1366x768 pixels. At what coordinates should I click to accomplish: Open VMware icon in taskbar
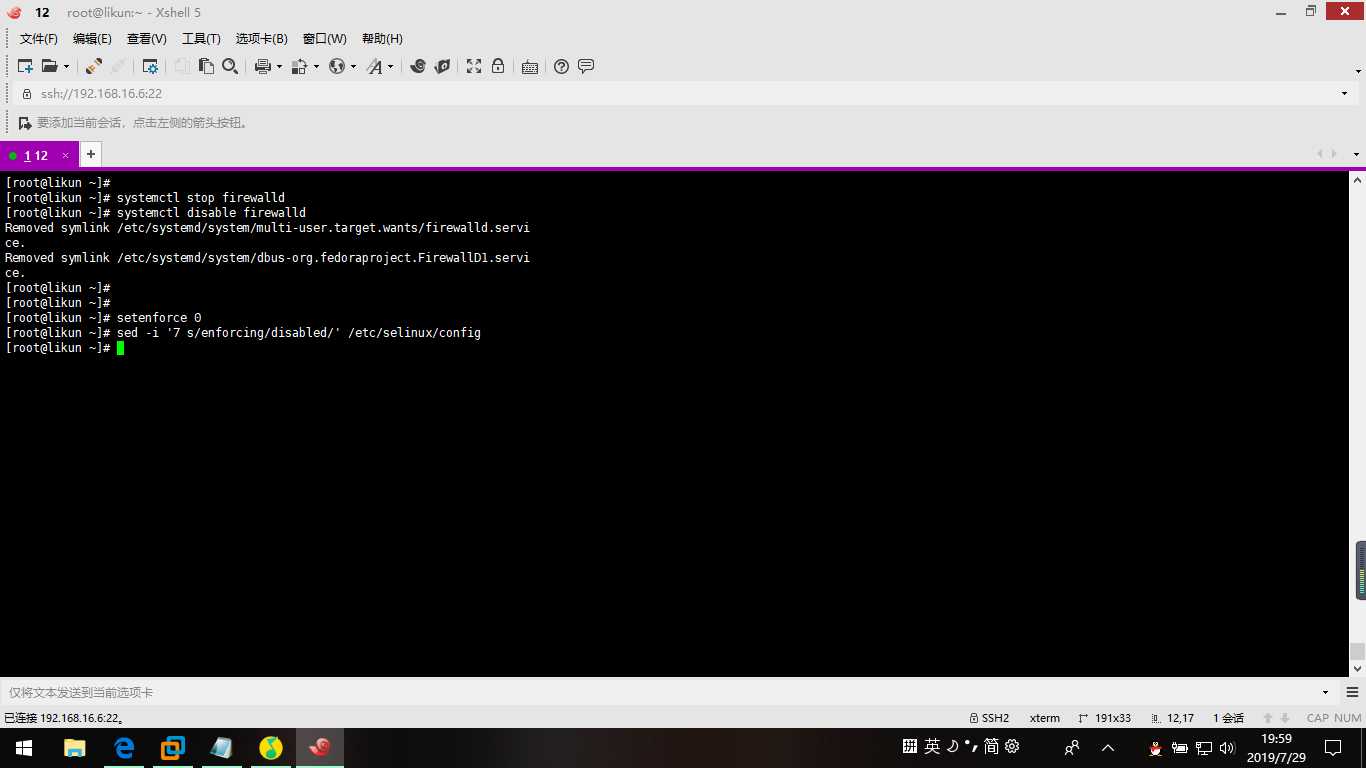coord(173,748)
